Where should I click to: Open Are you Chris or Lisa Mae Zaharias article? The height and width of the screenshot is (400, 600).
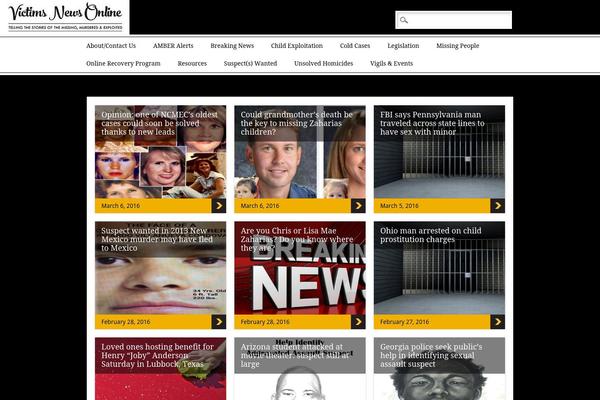click(x=297, y=239)
